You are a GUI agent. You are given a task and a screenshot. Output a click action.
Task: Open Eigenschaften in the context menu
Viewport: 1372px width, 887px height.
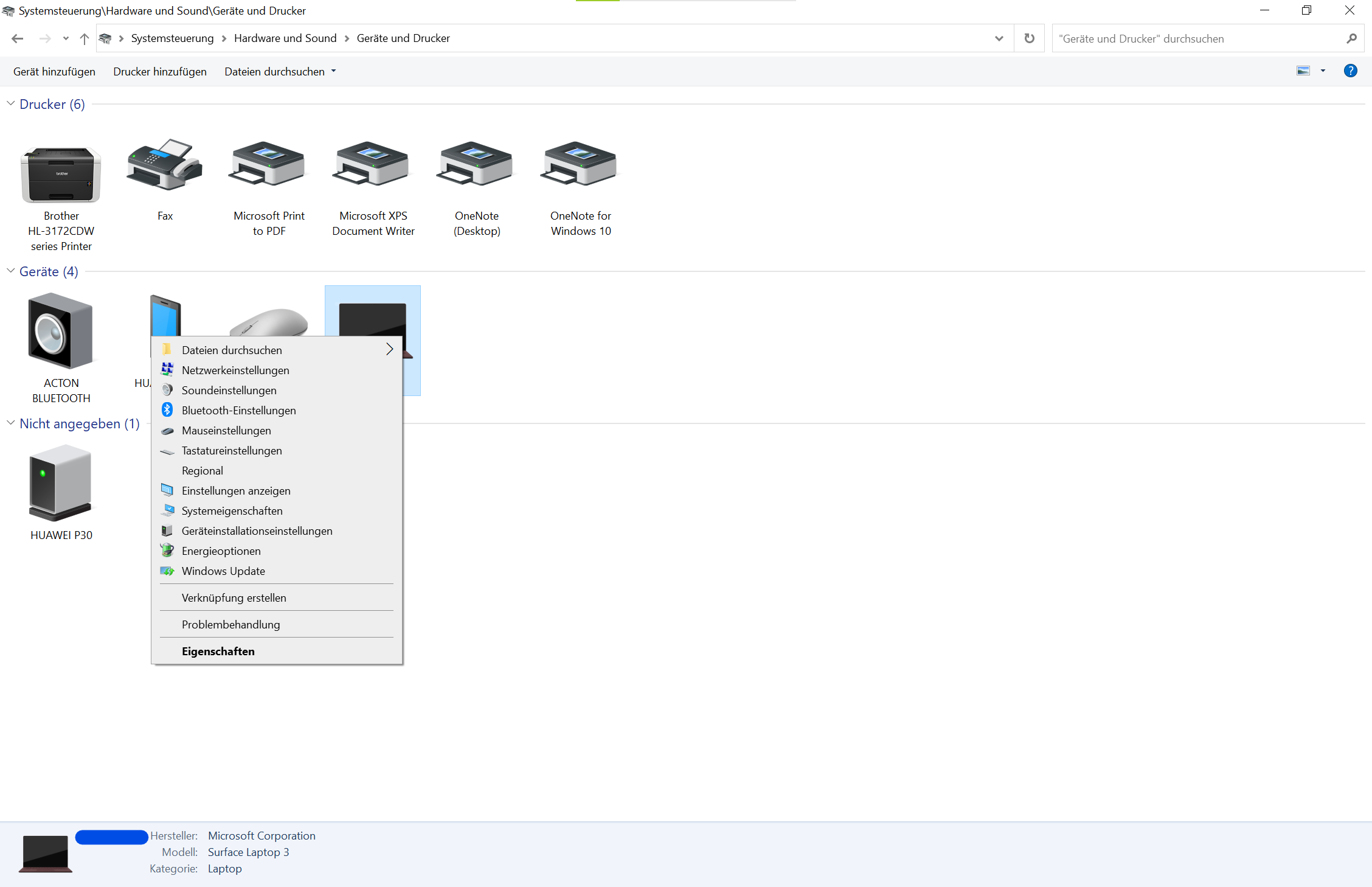(x=218, y=652)
